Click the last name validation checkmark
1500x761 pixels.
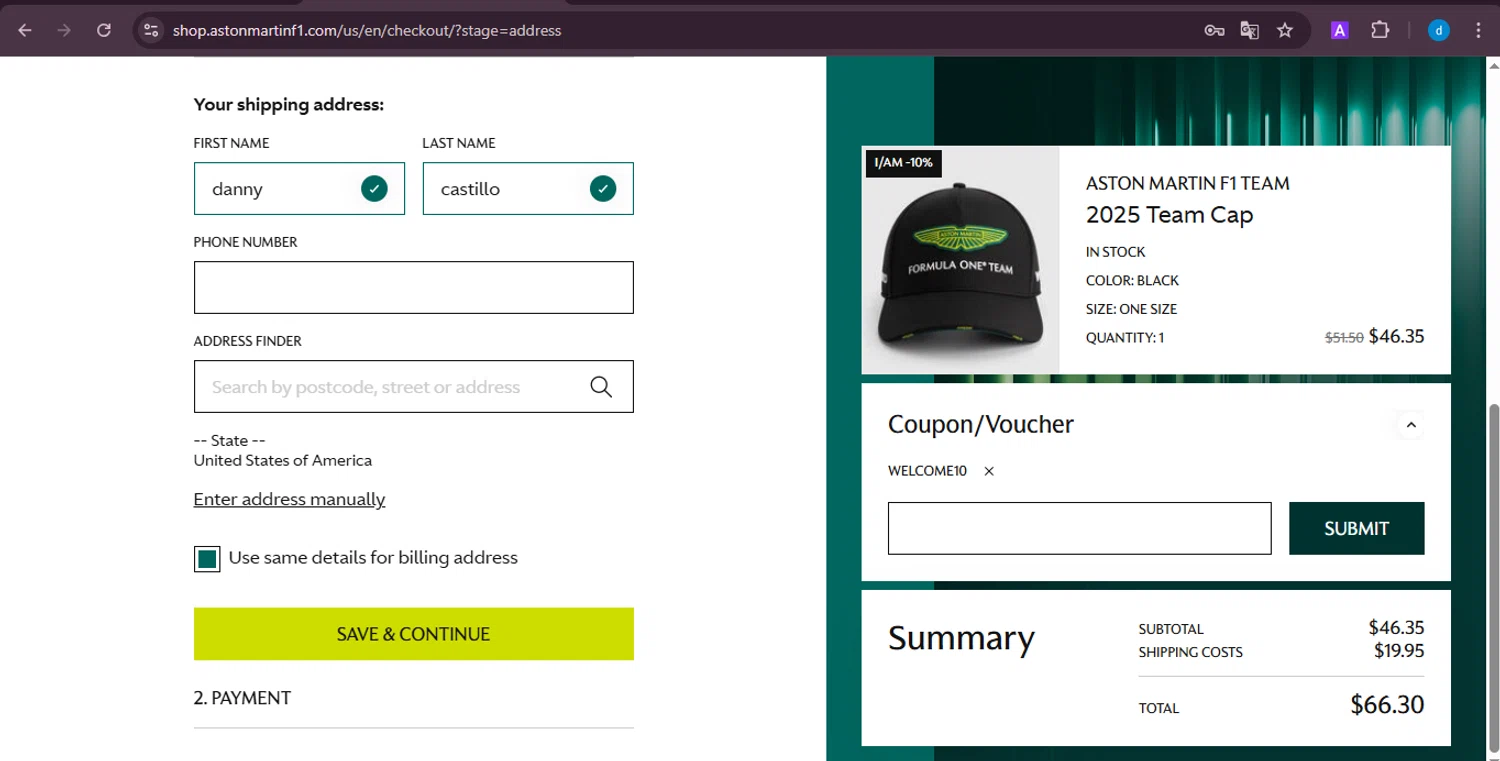[603, 188]
